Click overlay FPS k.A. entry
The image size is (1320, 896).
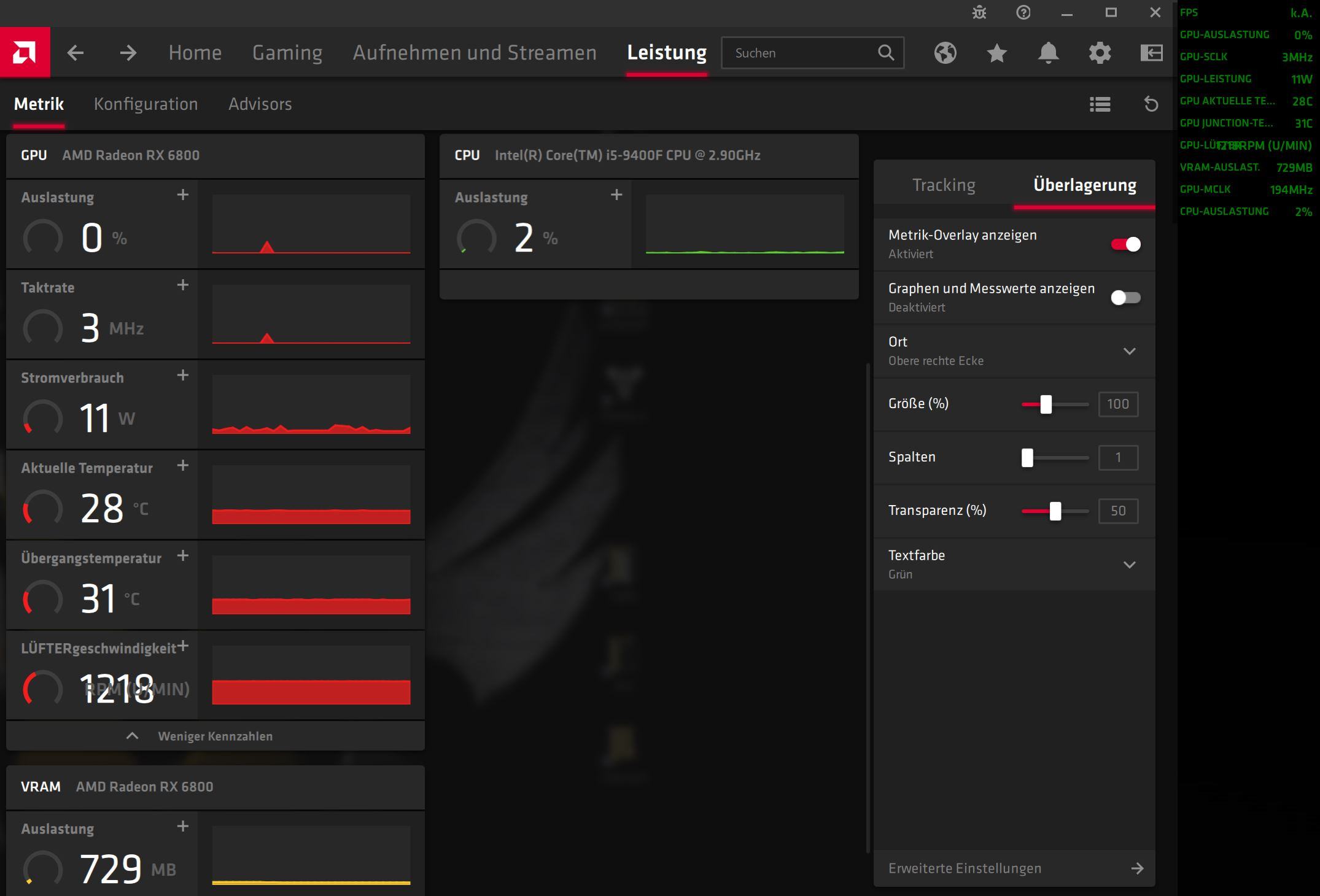coord(1246,13)
